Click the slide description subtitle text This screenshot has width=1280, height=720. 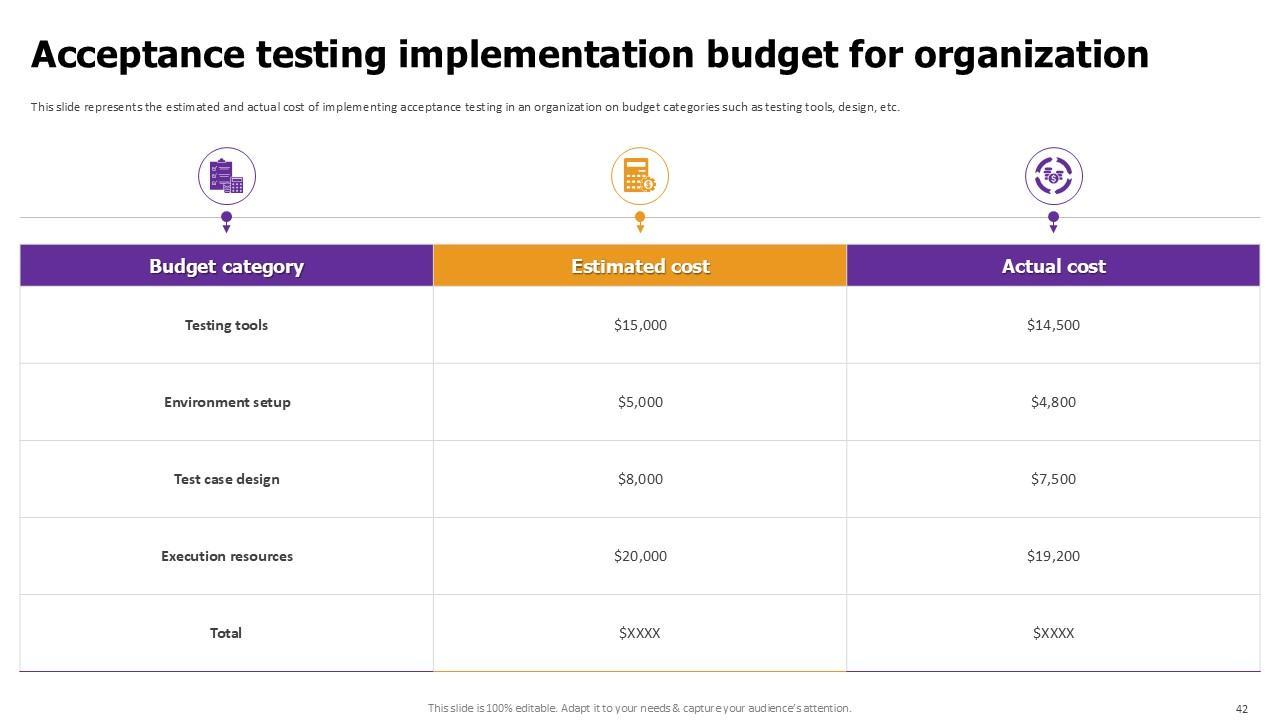(x=465, y=107)
